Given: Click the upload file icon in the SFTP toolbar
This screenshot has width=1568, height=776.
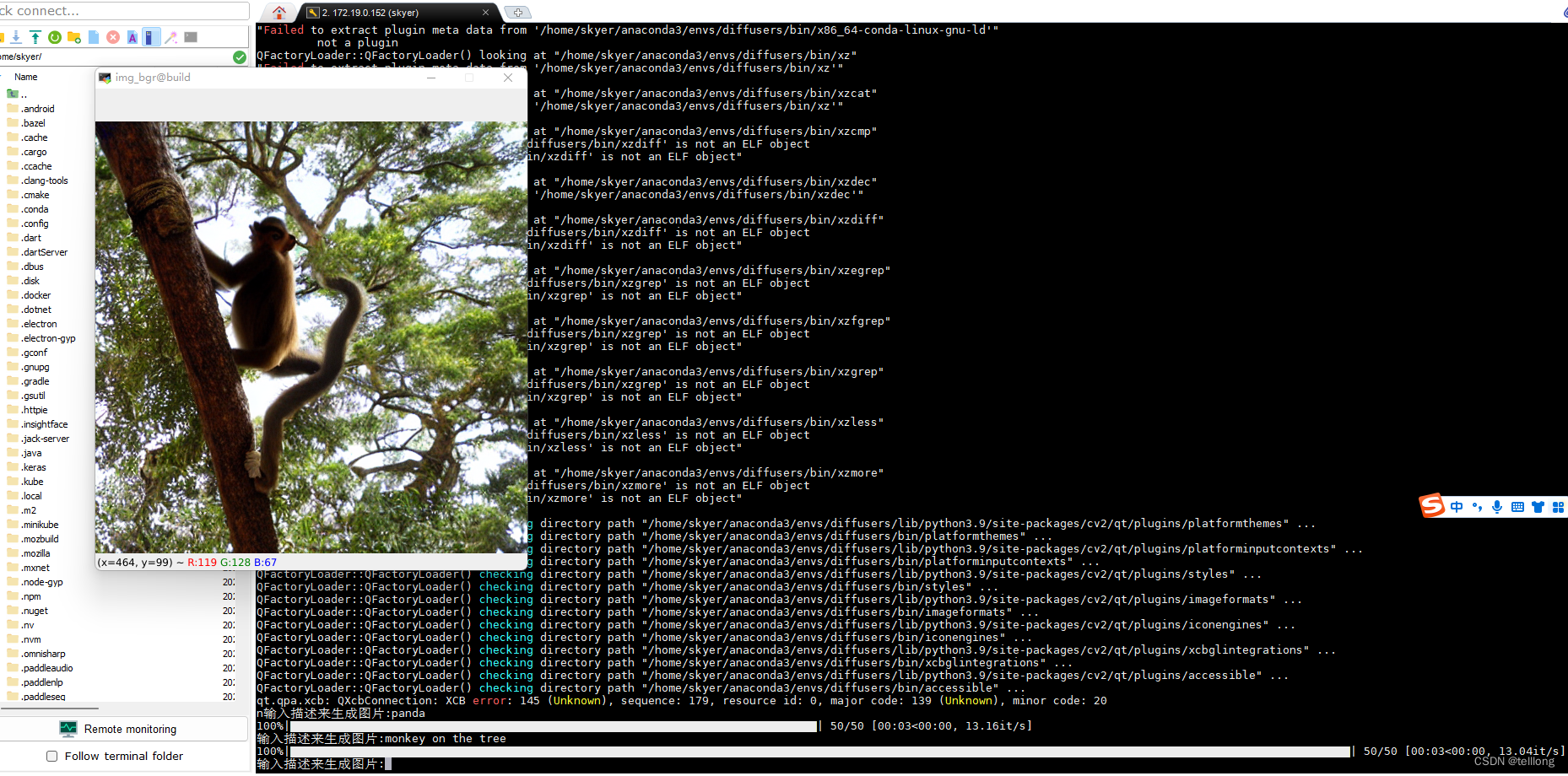Looking at the screenshot, I should [35, 37].
